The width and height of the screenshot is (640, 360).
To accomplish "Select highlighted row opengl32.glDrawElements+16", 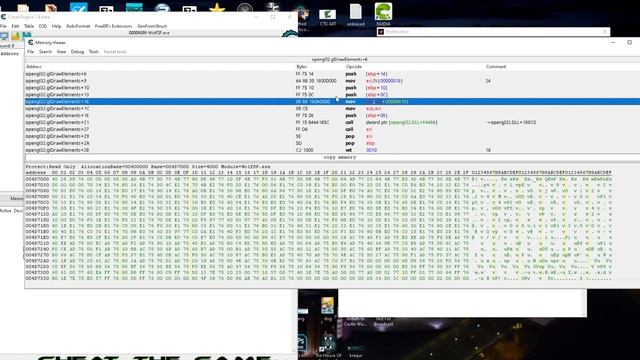I will [332, 102].
